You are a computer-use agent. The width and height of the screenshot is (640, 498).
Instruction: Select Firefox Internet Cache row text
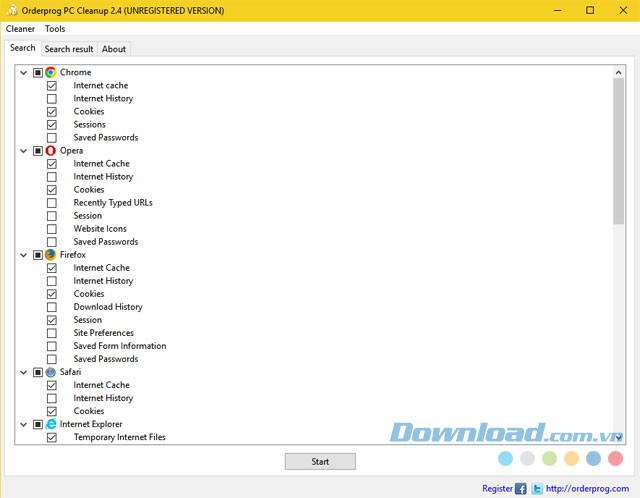coord(102,268)
